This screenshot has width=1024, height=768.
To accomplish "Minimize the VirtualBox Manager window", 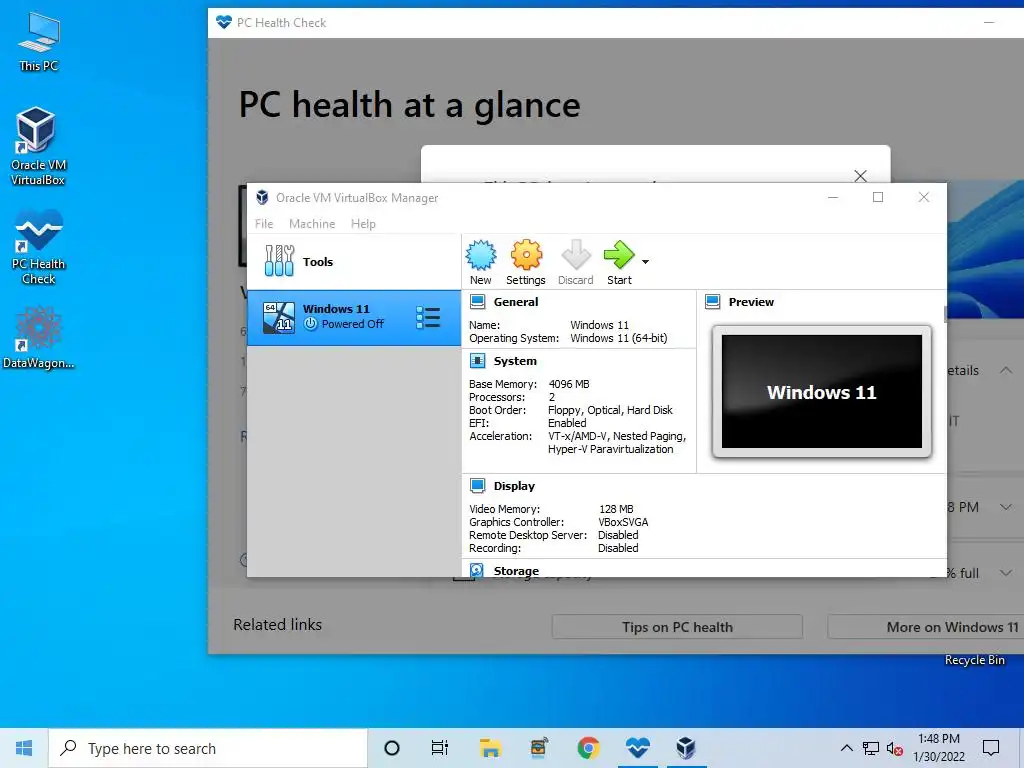I will [833, 197].
